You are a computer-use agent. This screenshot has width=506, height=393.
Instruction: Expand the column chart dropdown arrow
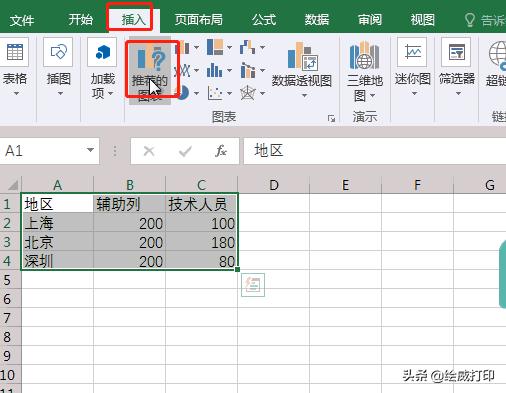196,47
